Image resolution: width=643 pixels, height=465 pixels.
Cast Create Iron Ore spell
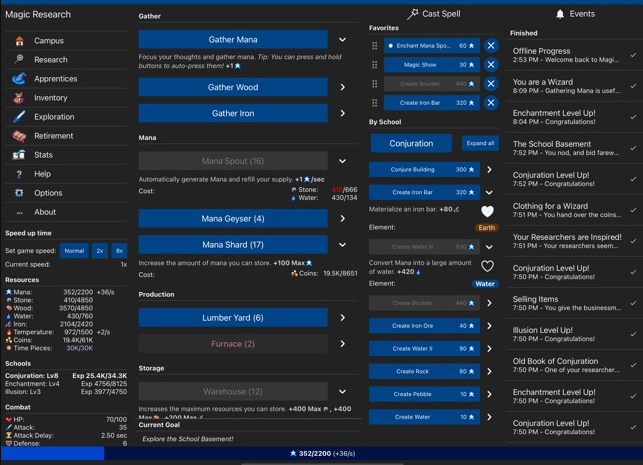(424, 326)
